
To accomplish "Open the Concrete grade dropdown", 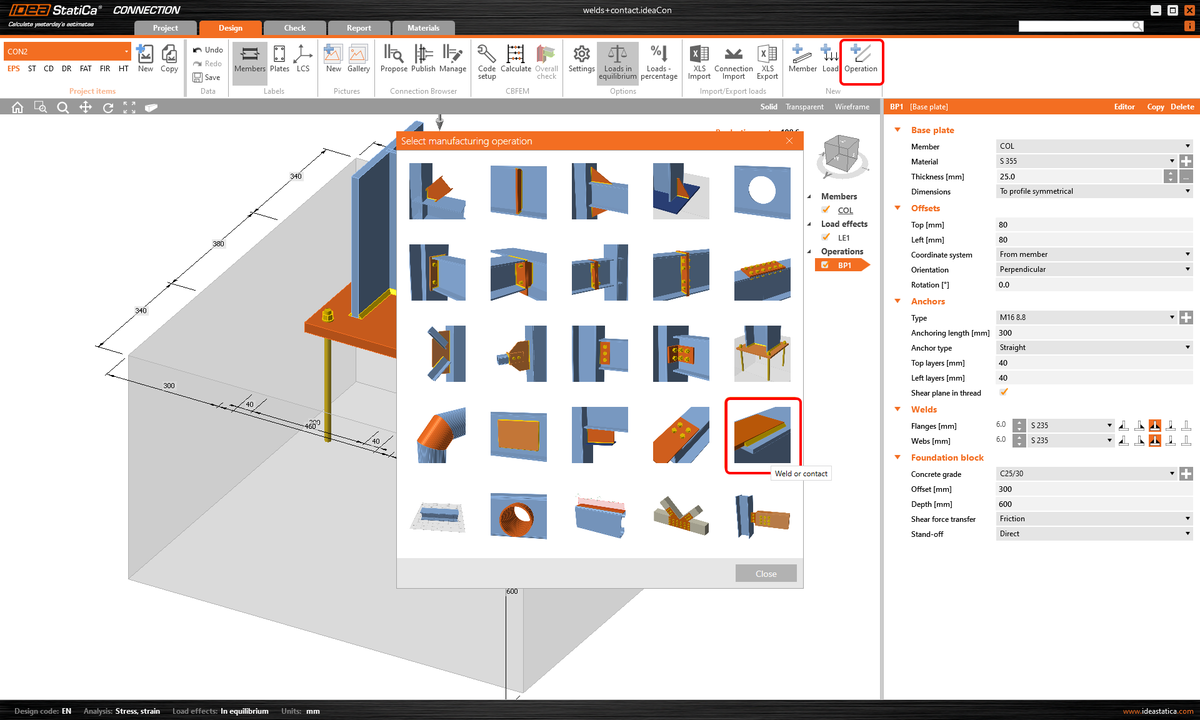I will coord(1173,473).
